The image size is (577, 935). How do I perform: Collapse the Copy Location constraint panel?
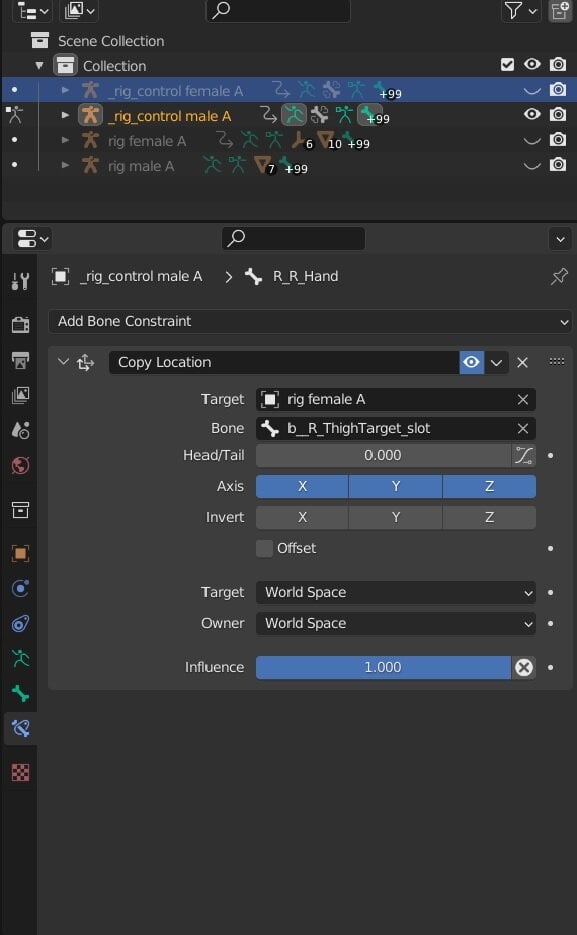coord(63,362)
